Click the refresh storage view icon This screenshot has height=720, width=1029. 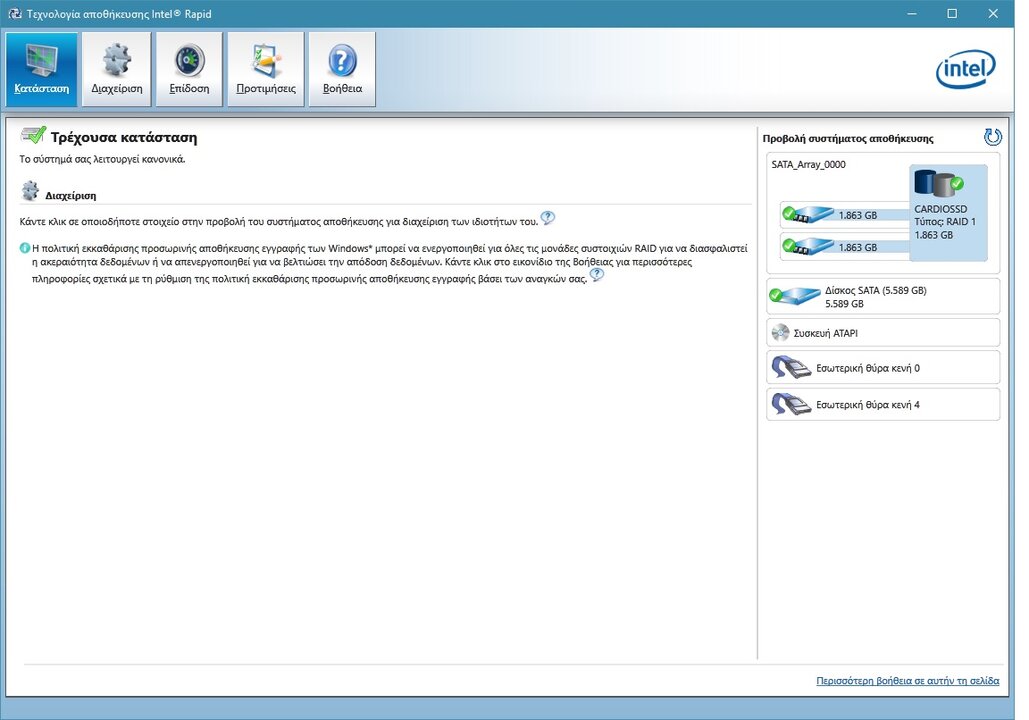tap(992, 137)
